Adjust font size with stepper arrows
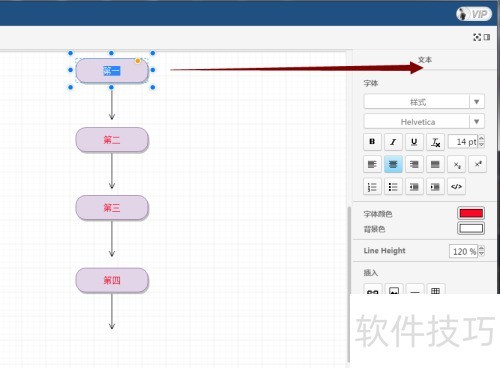The height and width of the screenshot is (368, 500). click(482, 142)
